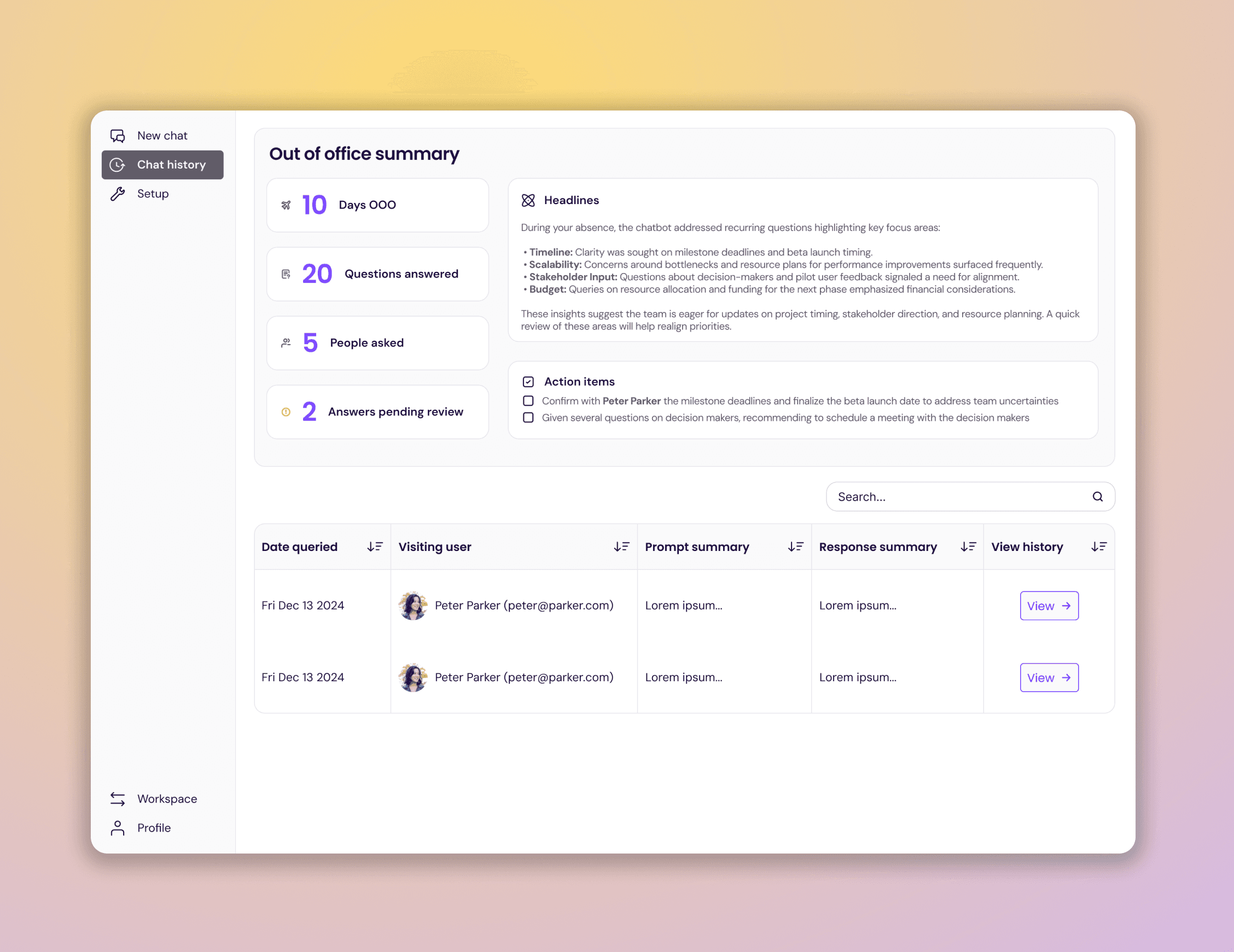Image resolution: width=1234 pixels, height=952 pixels.
Task: Click the document icon on Questions answered card
Action: [286, 274]
